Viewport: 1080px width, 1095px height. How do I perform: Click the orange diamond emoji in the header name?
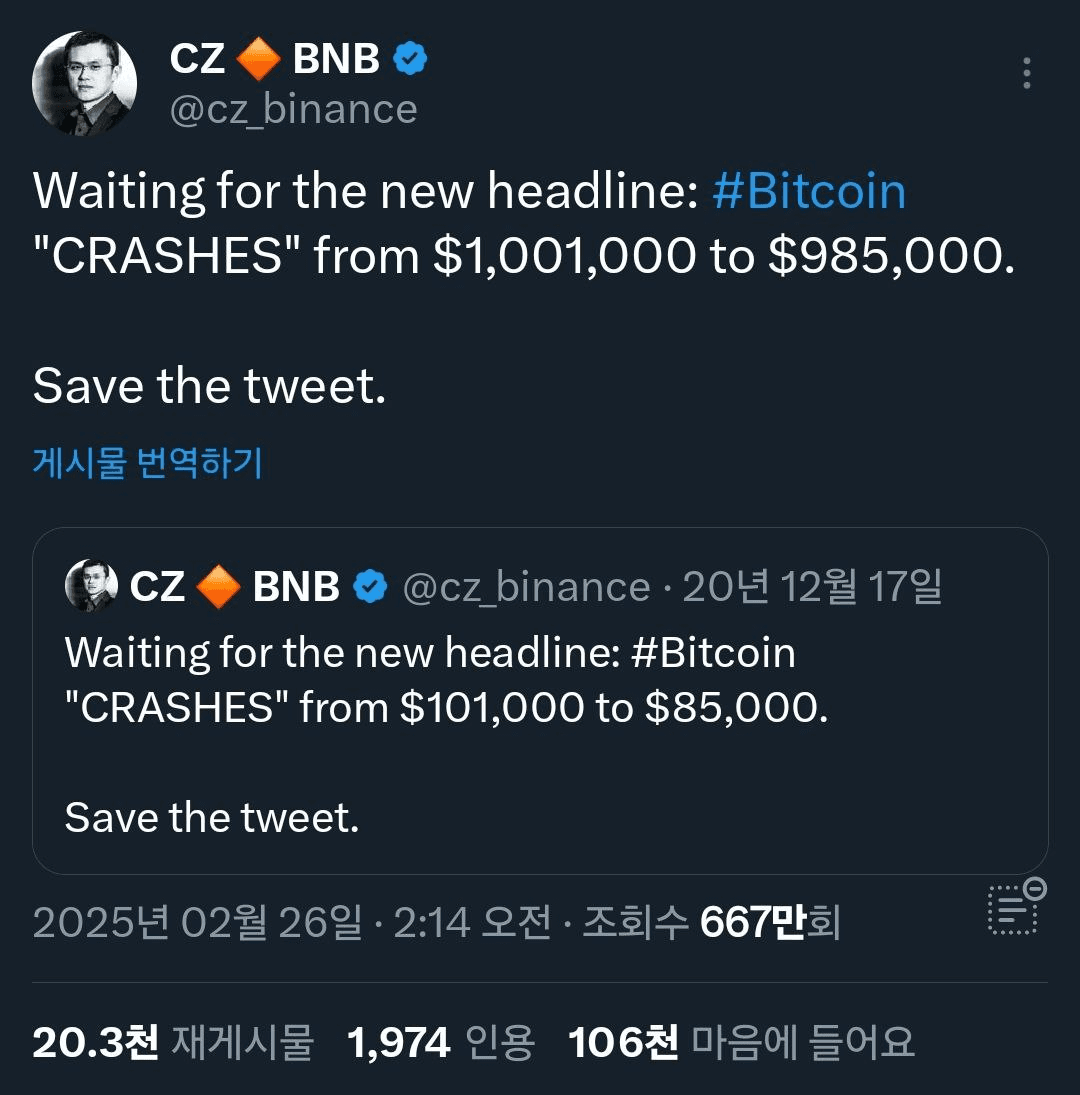click(x=259, y=61)
